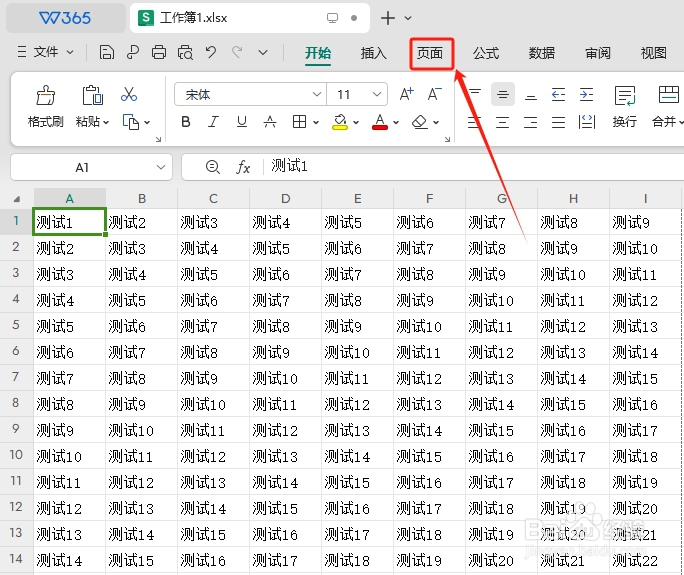Click the justify alignment icon
684x575 pixels.
558,122
